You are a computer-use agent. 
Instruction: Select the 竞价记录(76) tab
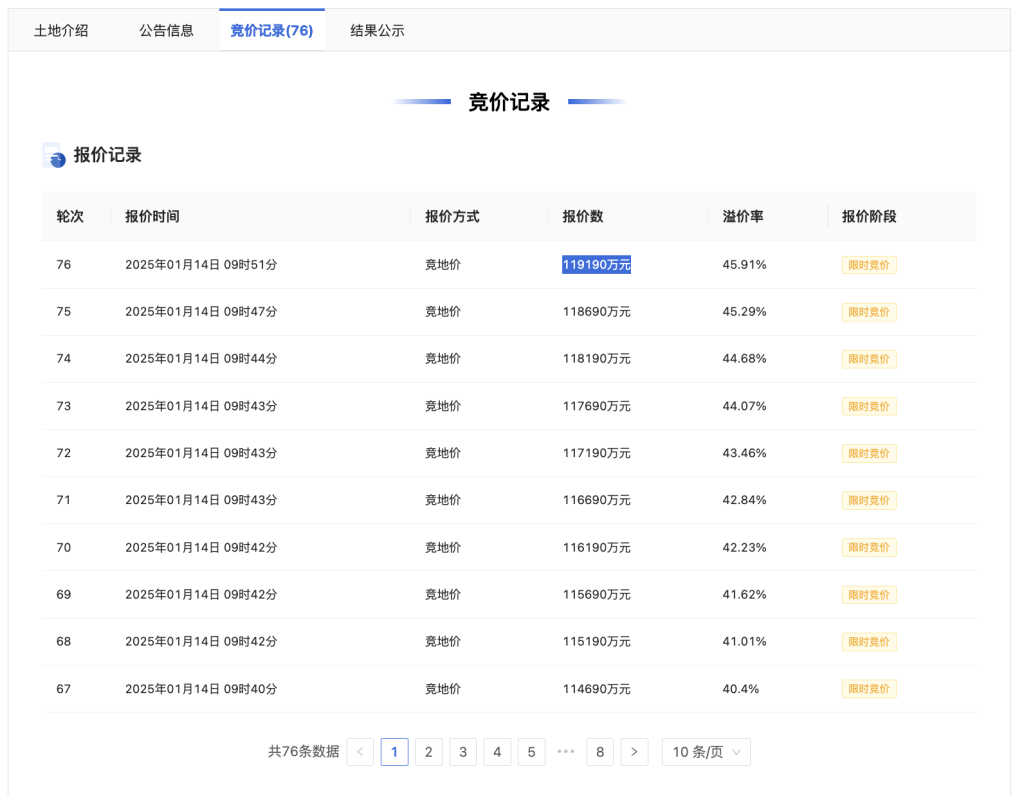pos(271,30)
